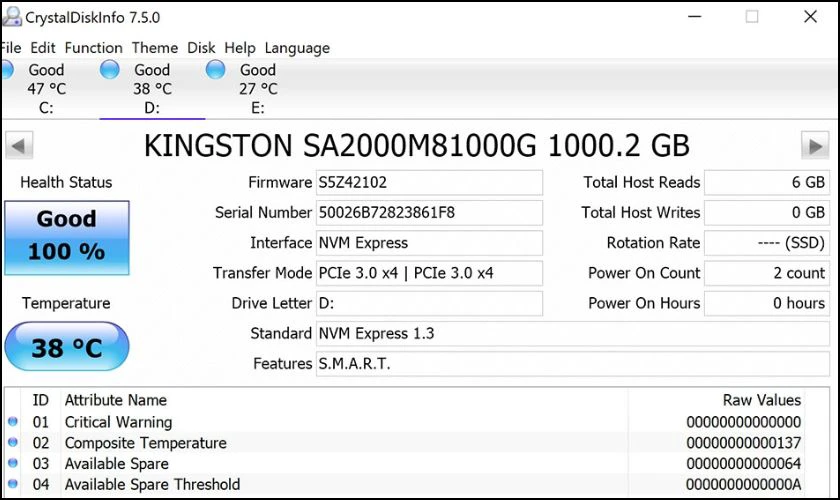This screenshot has height=500, width=840.
Task: Click the CrystalDiskInfo app icon in title bar
Action: click(x=12, y=17)
